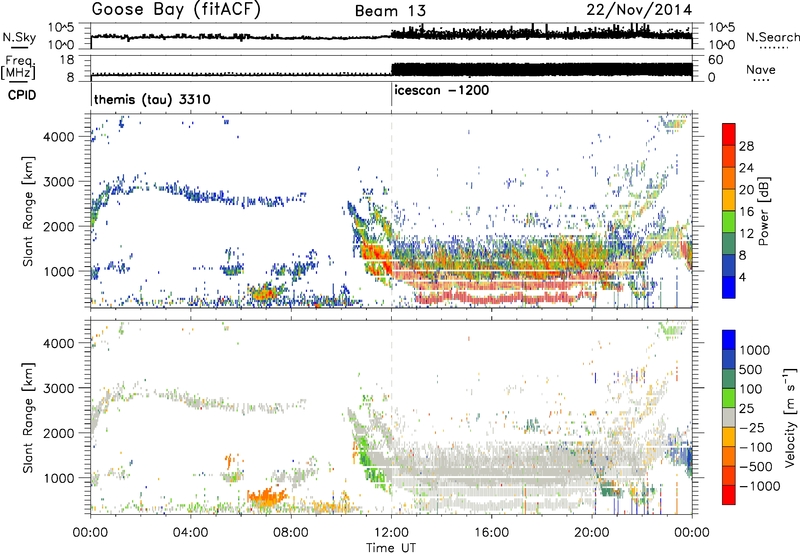Viewport: 800px width, 554px height.
Task: Click the "N.Search" legend label
Action: click(773, 37)
